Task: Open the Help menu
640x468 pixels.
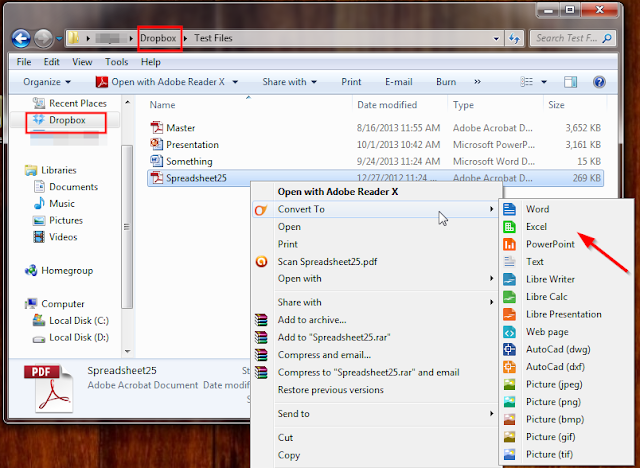Action: [151, 62]
